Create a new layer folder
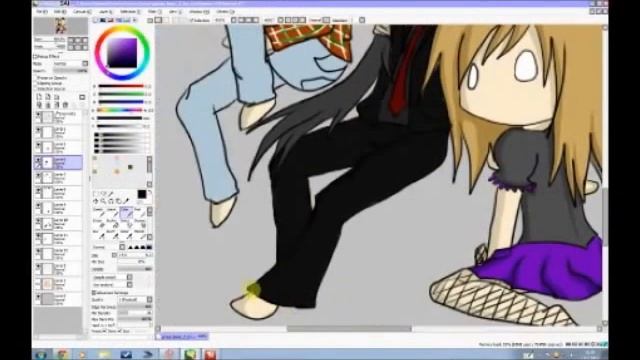Screen dimensions: 640x360 click(x=57, y=97)
